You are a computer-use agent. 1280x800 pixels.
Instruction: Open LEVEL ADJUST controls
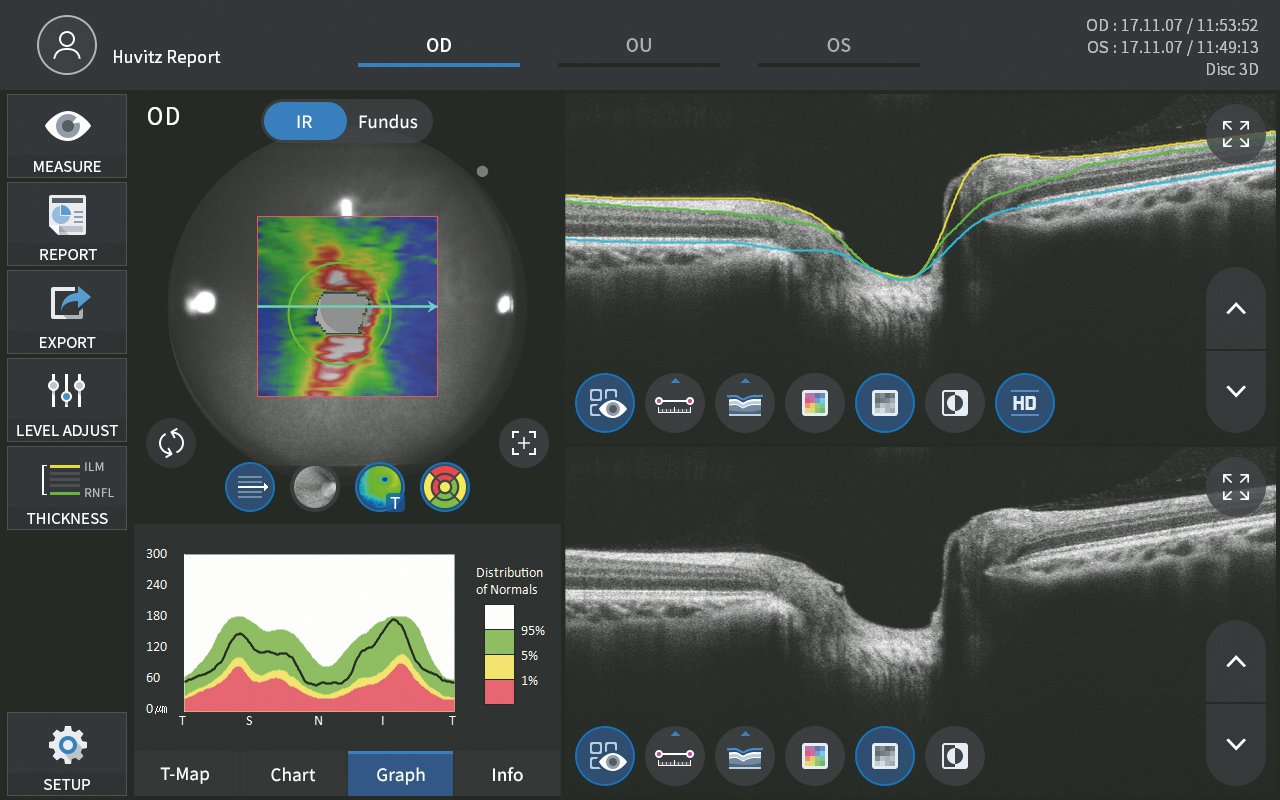coord(67,400)
